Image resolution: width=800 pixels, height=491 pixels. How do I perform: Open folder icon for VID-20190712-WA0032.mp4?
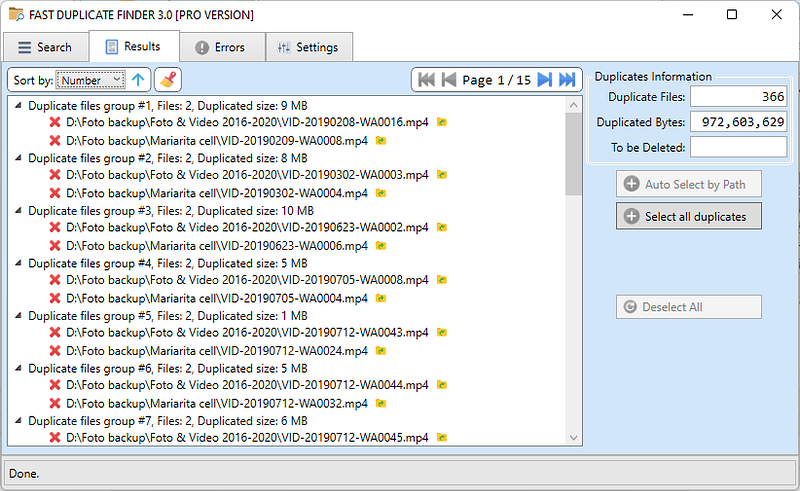coord(381,403)
